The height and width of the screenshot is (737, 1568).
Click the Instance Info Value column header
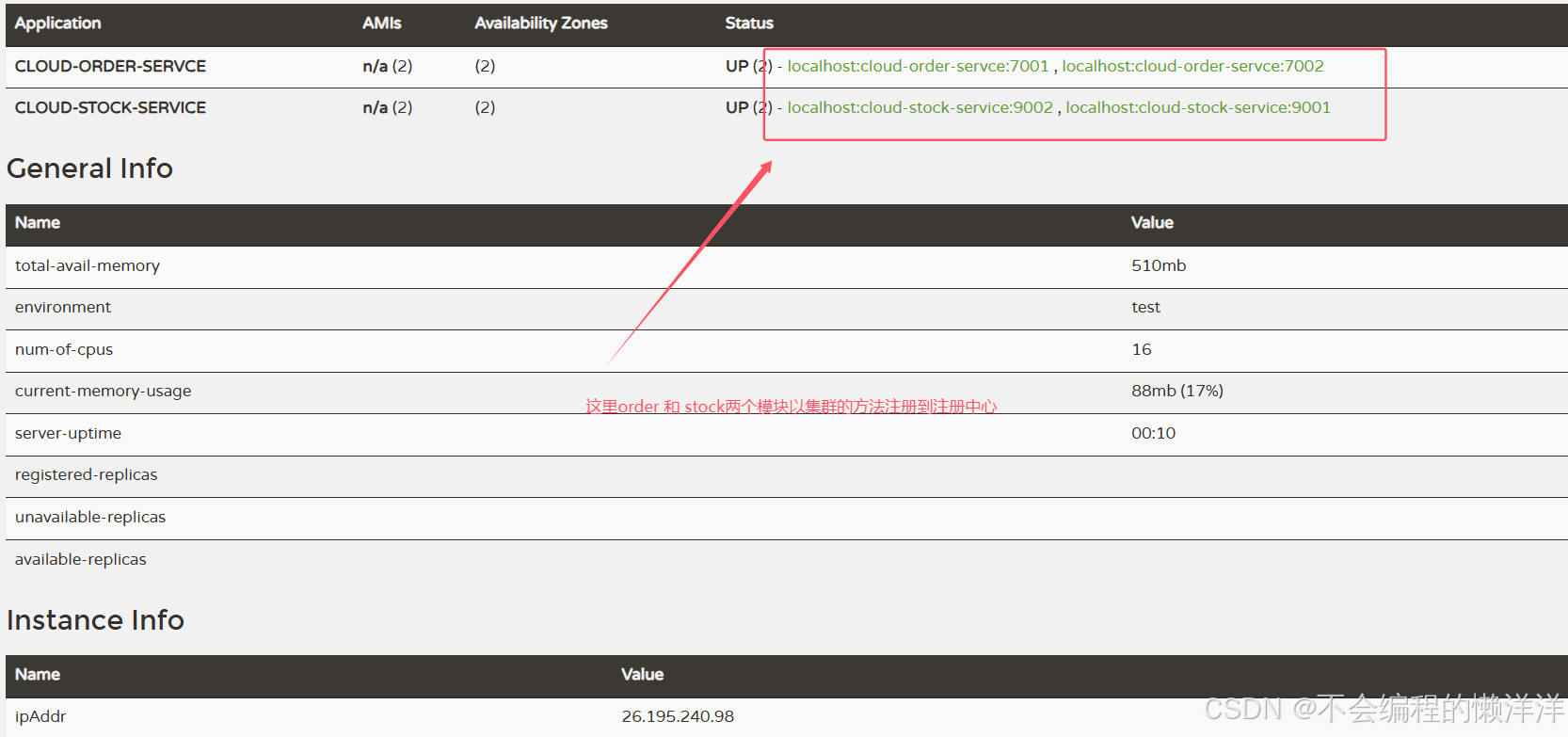point(642,675)
